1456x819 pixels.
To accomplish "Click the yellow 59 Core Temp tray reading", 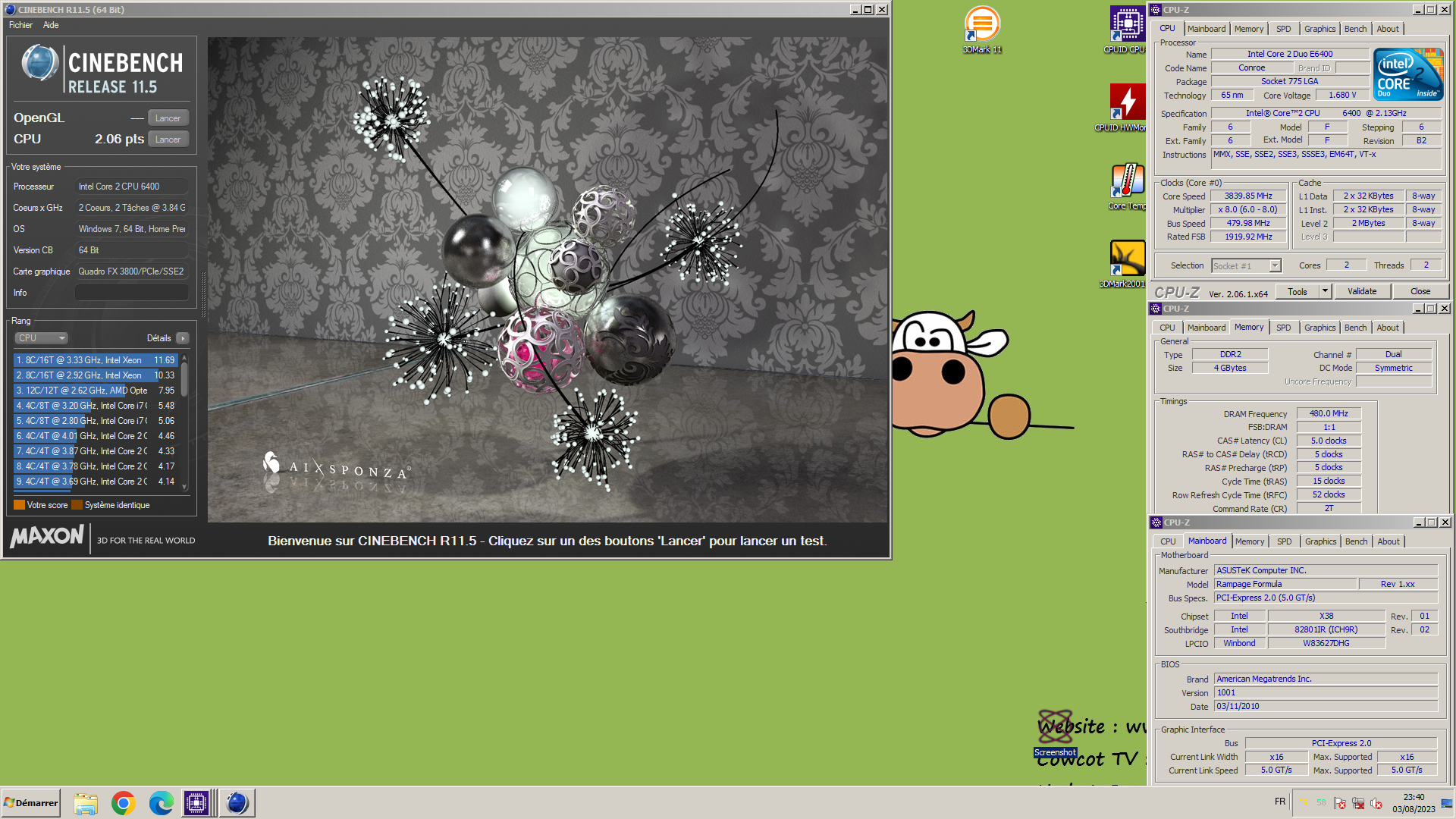I will pyautogui.click(x=1304, y=802).
